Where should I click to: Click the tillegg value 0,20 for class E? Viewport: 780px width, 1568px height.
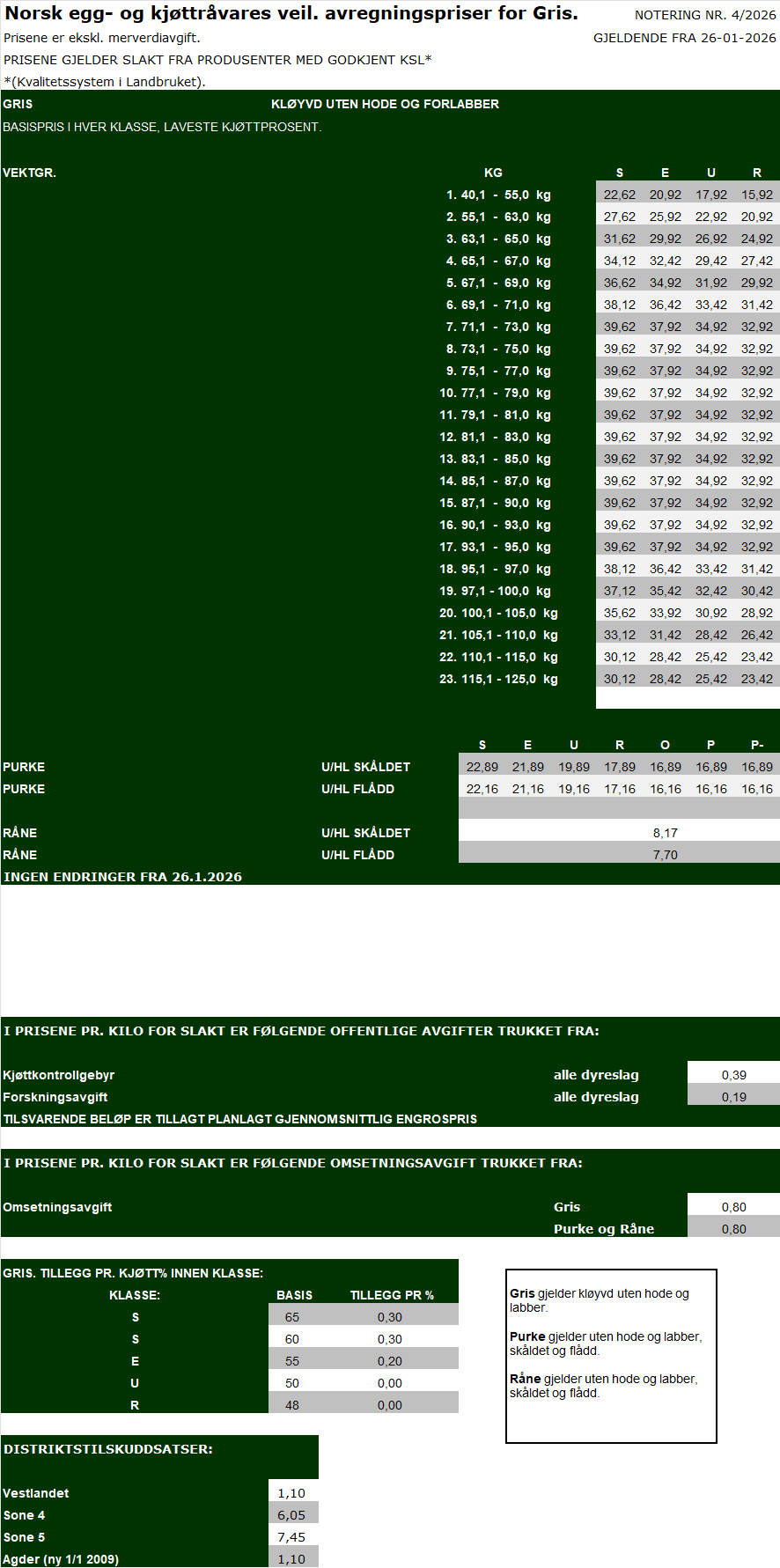[x=389, y=1361]
